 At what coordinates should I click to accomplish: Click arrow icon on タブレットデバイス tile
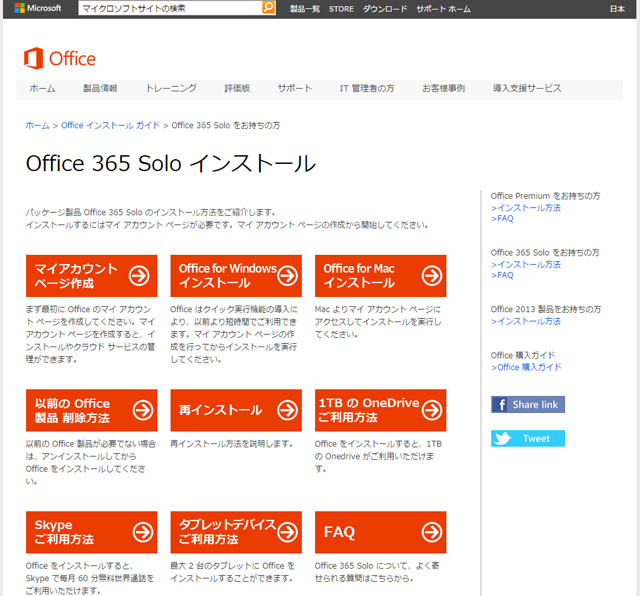click(x=287, y=532)
